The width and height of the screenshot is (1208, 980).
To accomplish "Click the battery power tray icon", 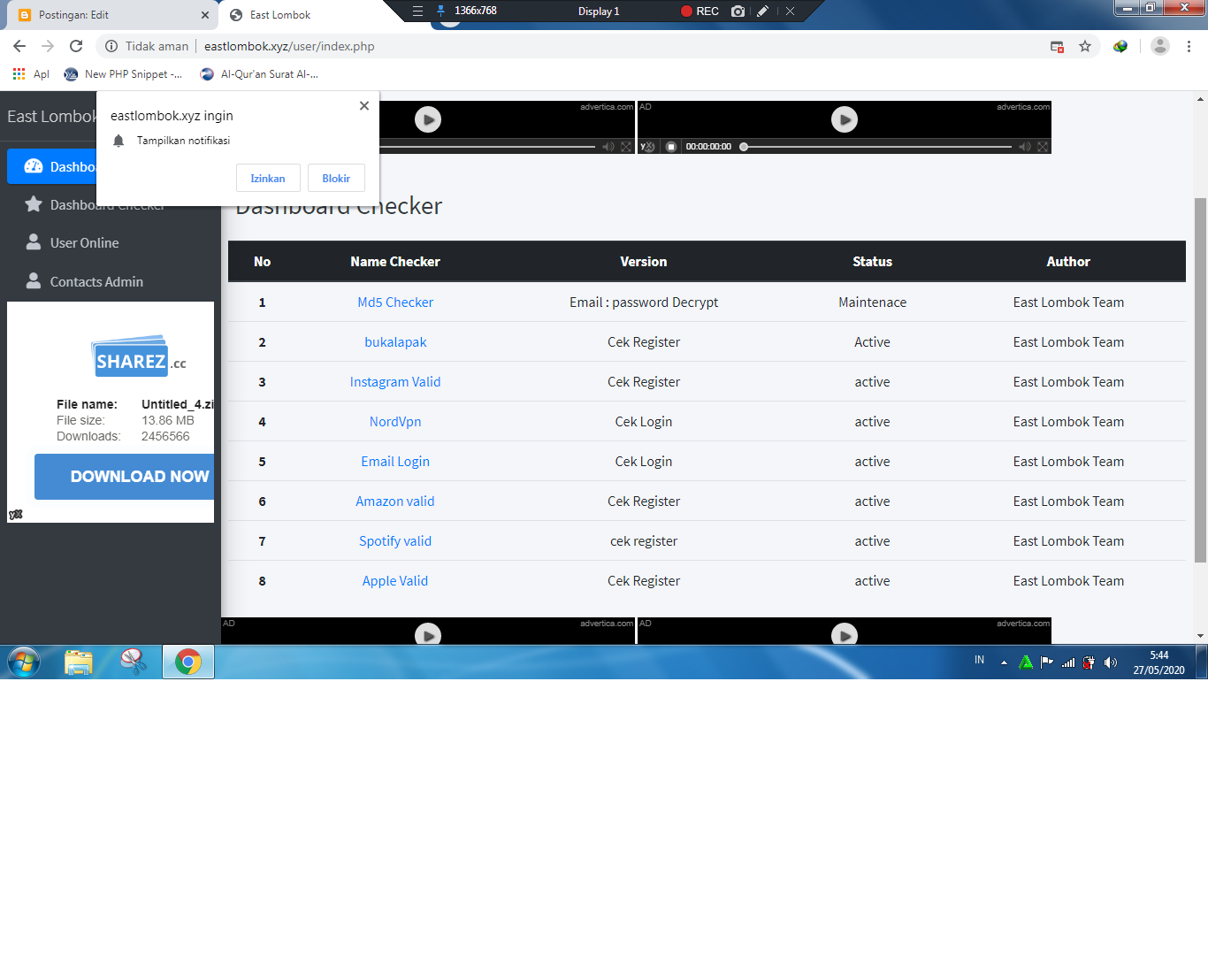I will [1089, 662].
